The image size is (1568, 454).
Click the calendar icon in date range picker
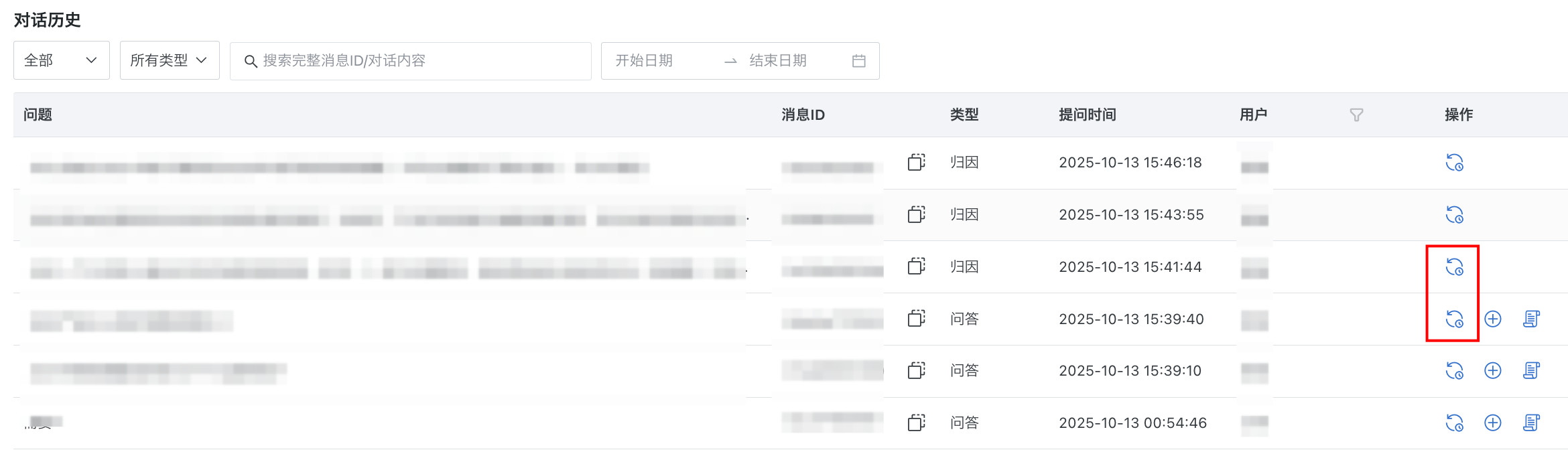858,61
